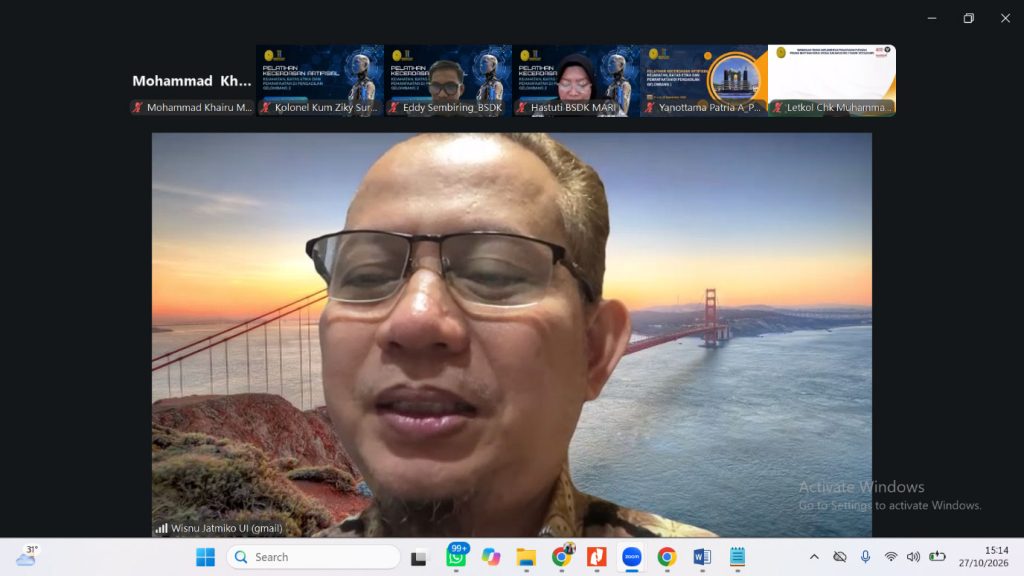Minimize the Zoom meeting window

(932, 18)
